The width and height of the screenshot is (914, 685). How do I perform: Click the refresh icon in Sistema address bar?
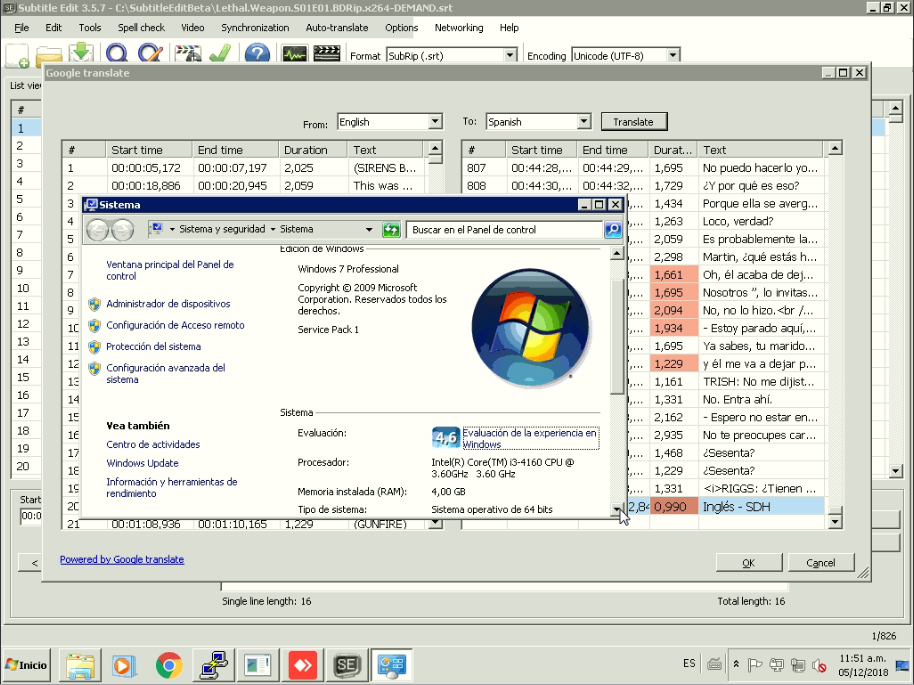pyautogui.click(x=391, y=230)
